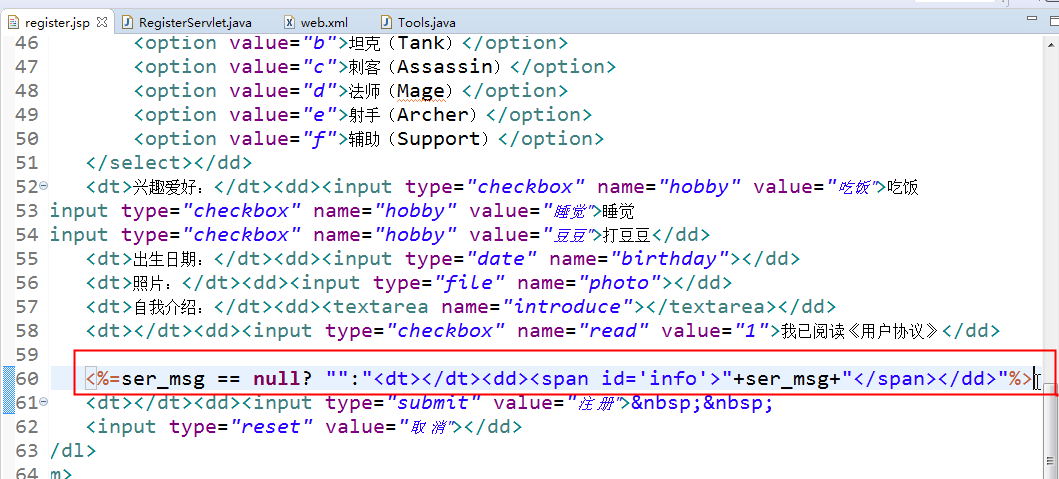Click the XML file icon on web.xml tab
This screenshot has height=479, width=1059.
coord(289,22)
